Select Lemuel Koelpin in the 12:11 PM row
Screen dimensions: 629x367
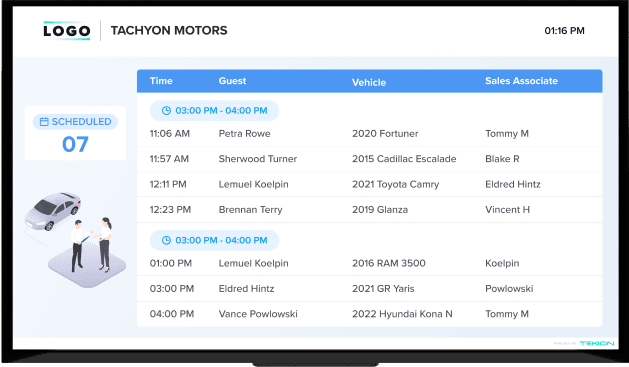pos(254,185)
